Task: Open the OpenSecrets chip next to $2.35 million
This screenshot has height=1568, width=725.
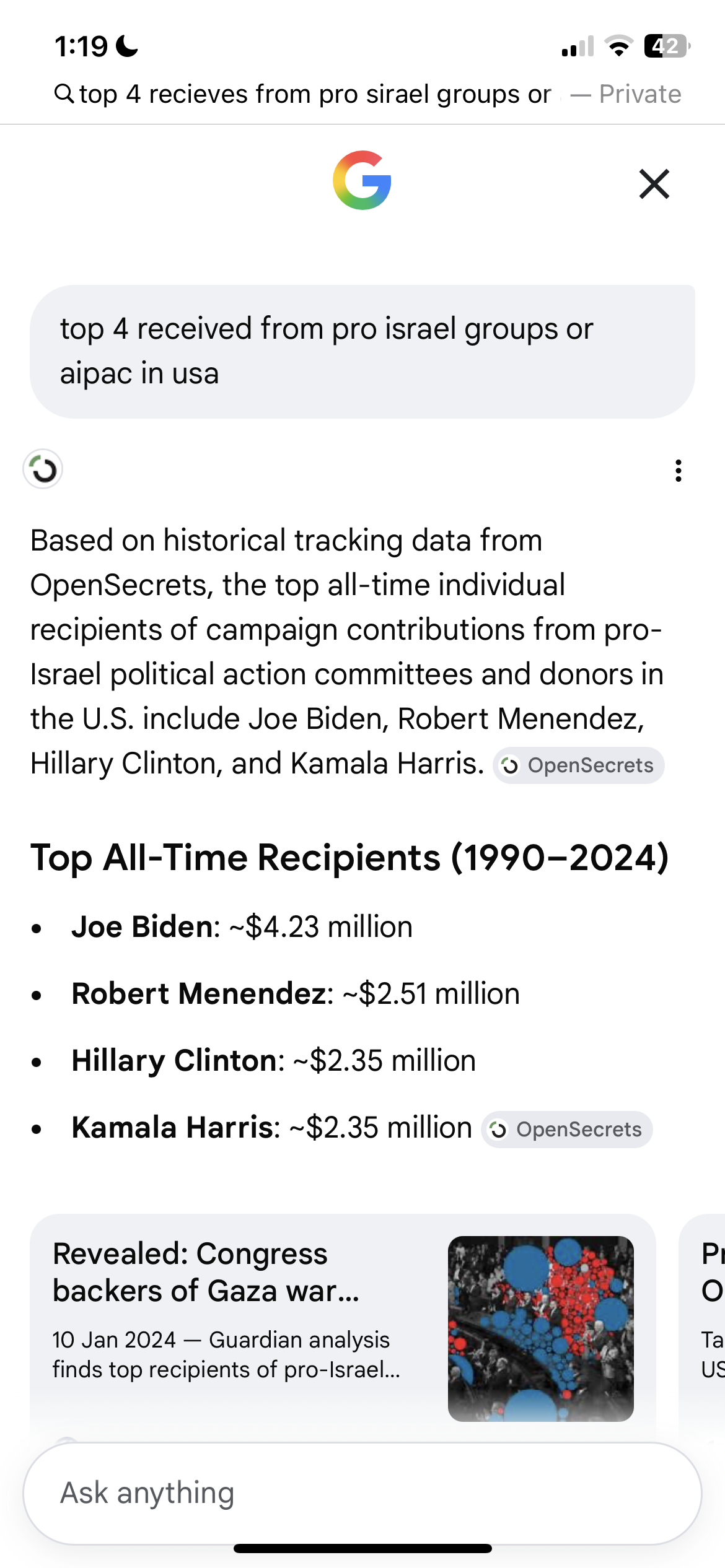Action: tap(567, 1130)
